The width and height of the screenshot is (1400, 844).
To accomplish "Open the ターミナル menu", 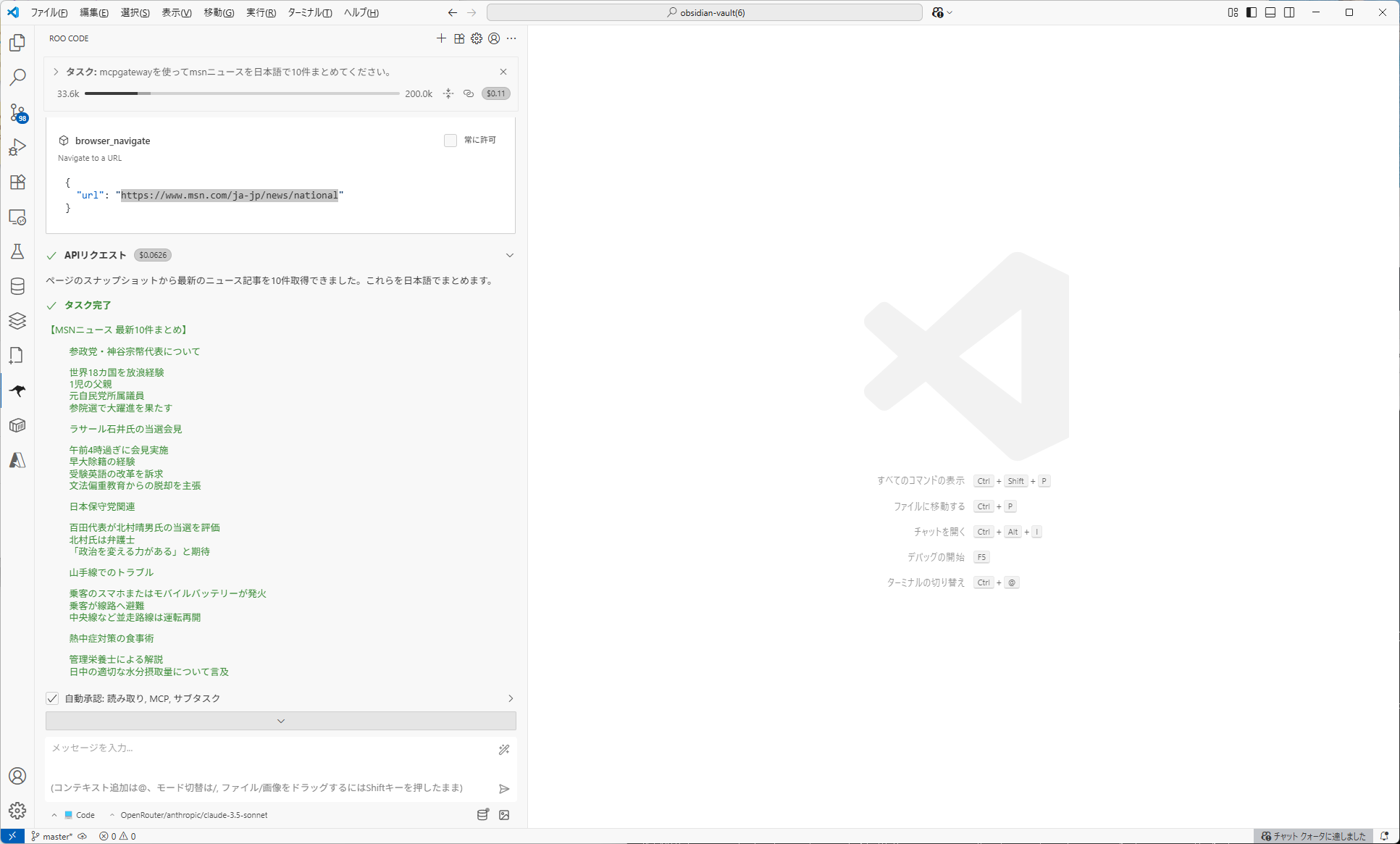I will (x=310, y=12).
